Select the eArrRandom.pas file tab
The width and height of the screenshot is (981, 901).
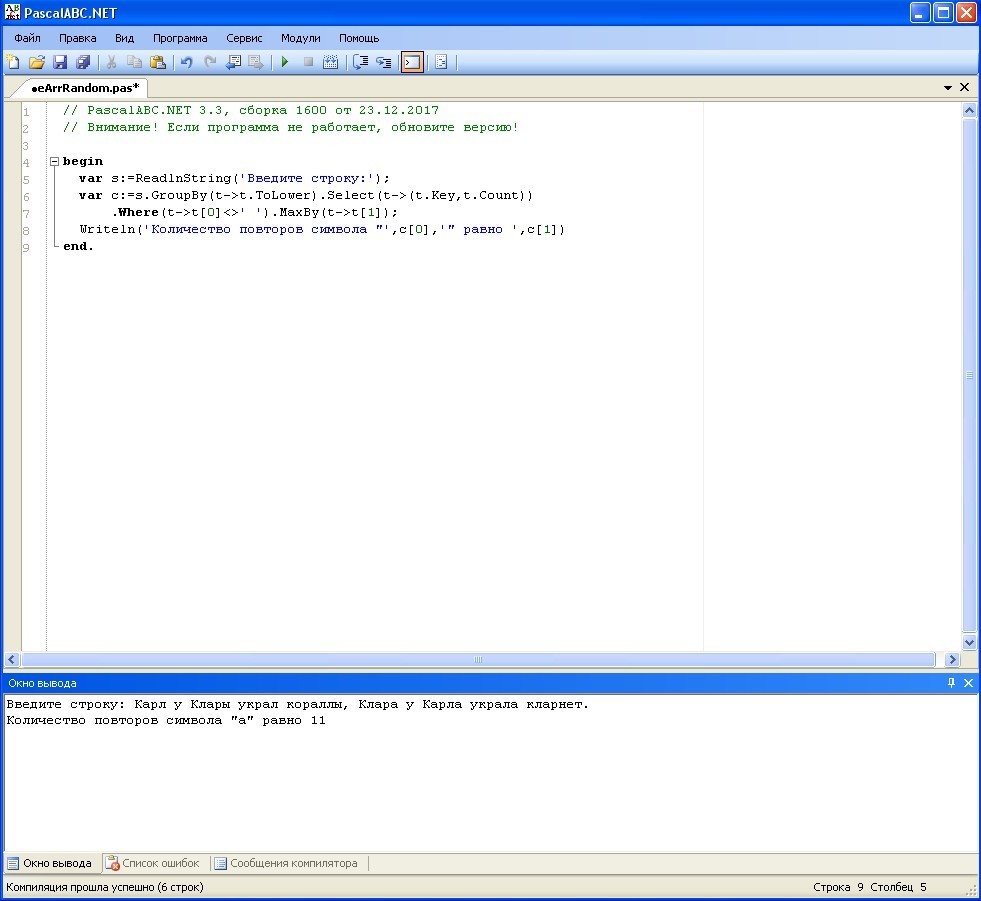point(84,88)
